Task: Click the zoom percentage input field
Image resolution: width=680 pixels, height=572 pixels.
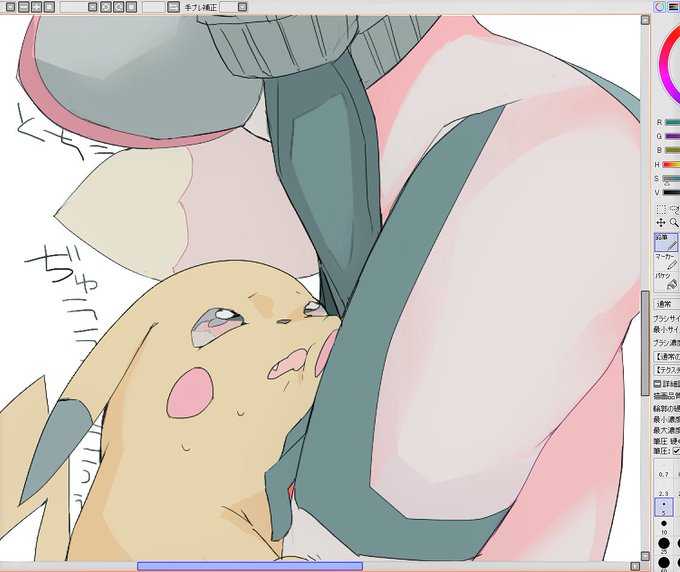Action: coord(74,7)
